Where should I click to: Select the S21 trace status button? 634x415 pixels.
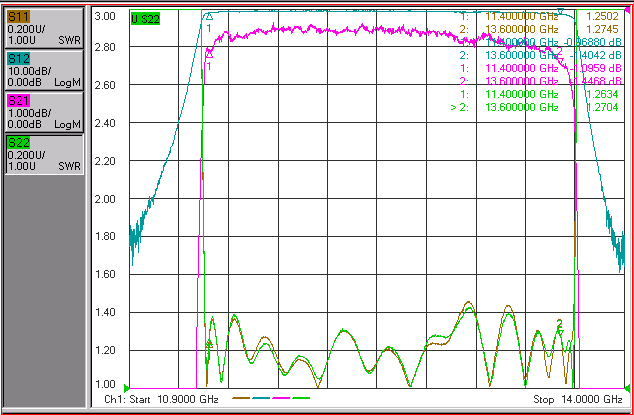44,112
